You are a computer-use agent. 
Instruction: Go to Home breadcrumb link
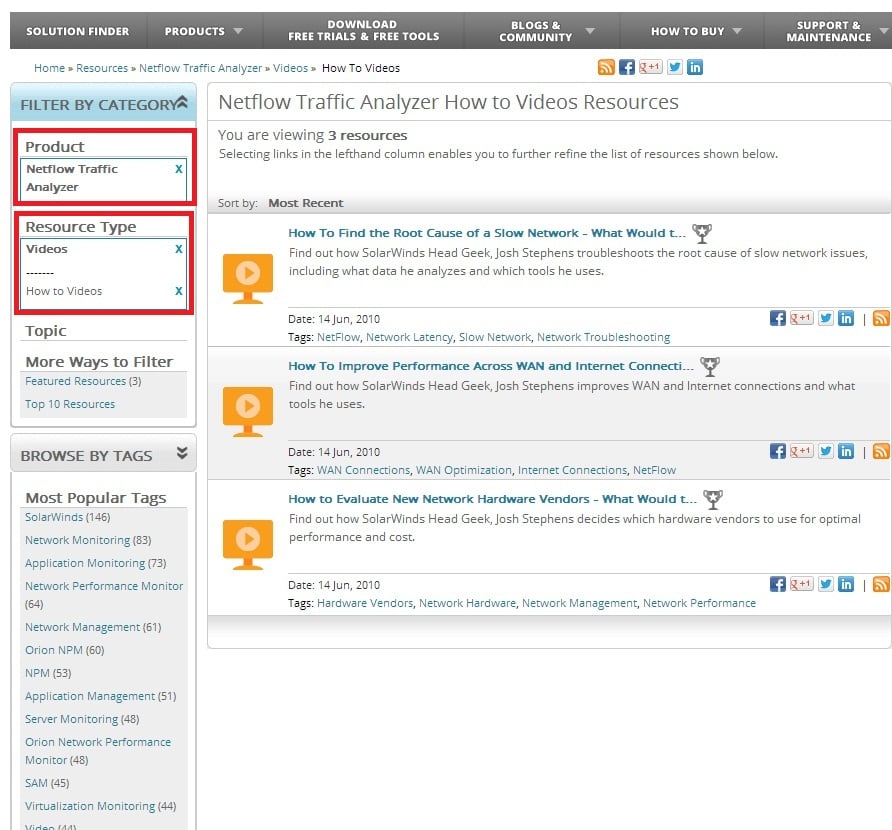pos(49,68)
